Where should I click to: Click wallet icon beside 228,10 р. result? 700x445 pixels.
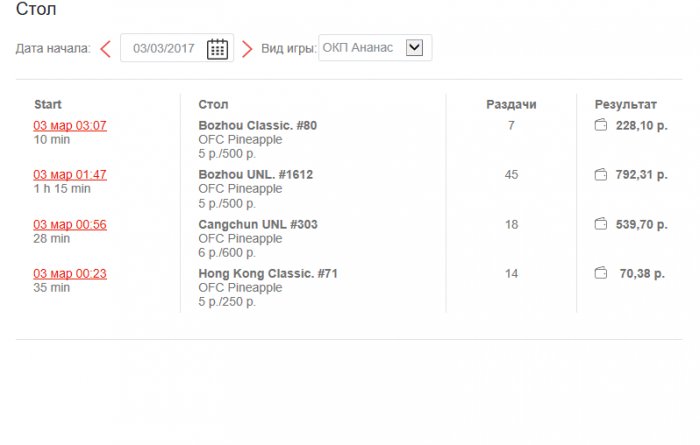click(601, 125)
